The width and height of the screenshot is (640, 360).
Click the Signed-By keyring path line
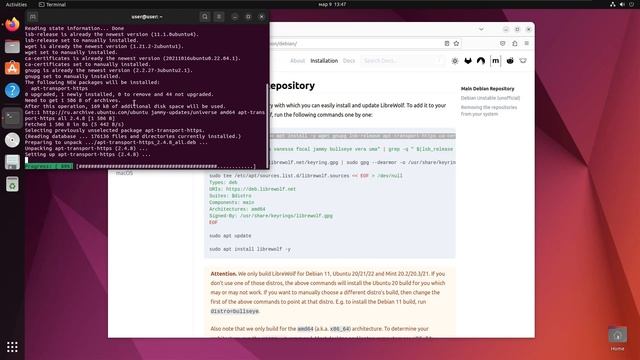pos(271,216)
